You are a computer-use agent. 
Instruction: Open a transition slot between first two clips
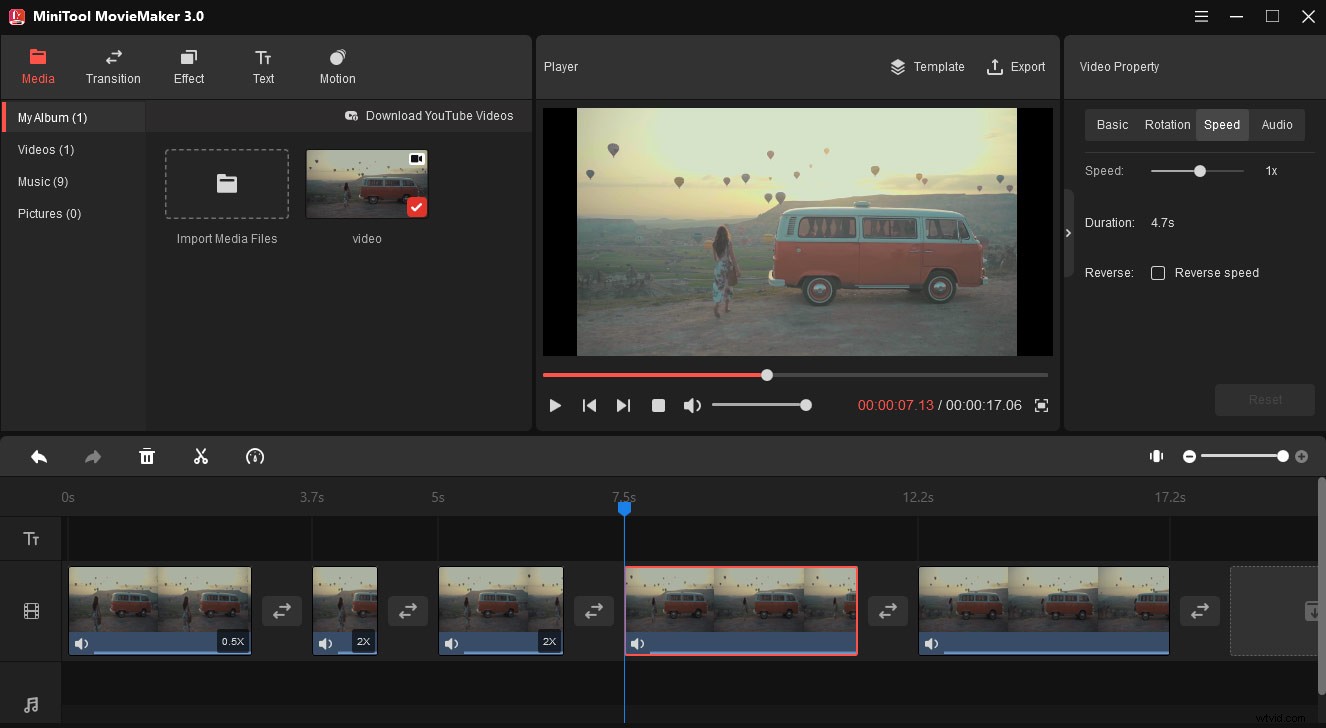(281, 610)
